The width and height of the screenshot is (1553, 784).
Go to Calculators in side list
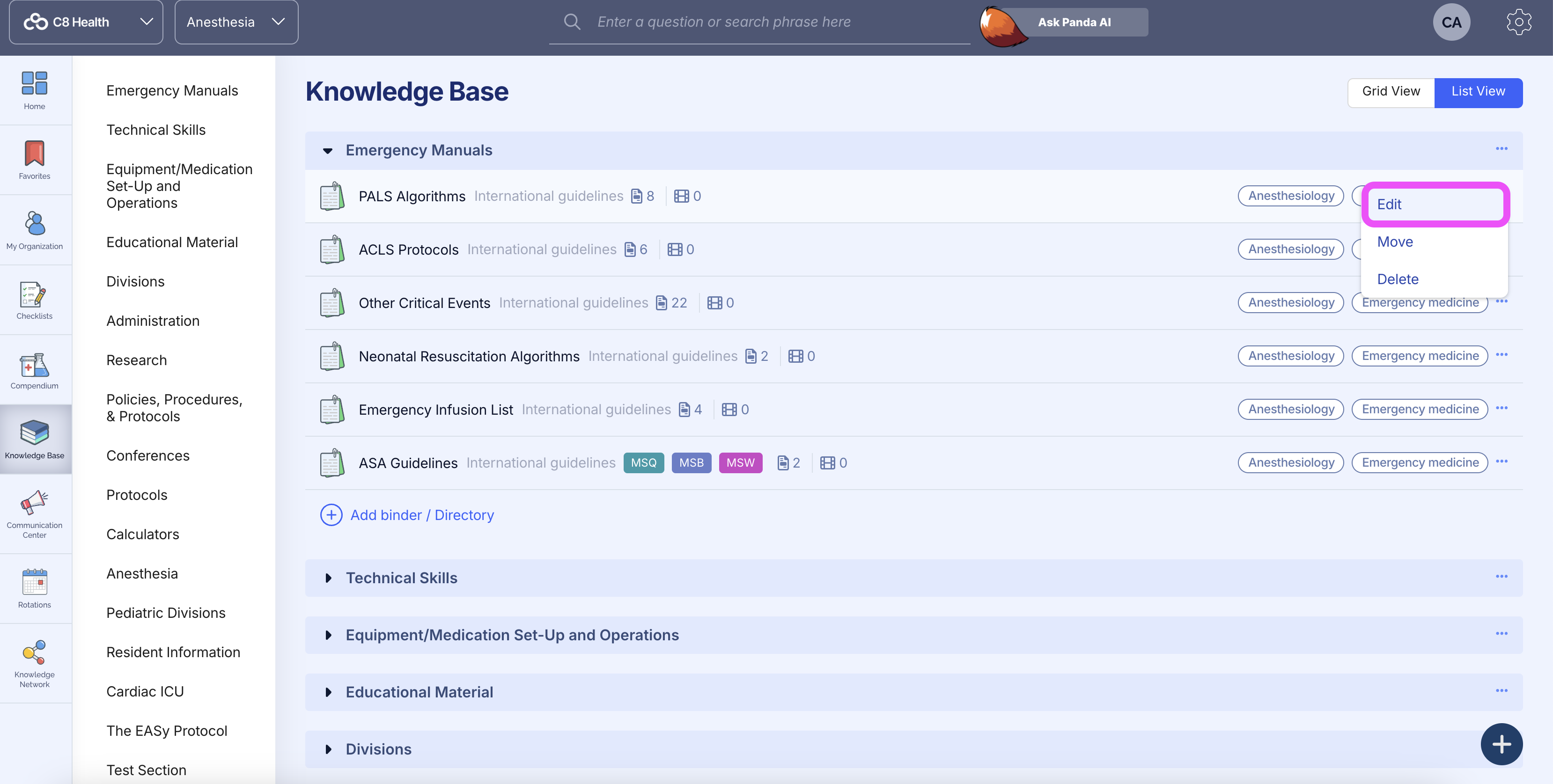pos(142,535)
